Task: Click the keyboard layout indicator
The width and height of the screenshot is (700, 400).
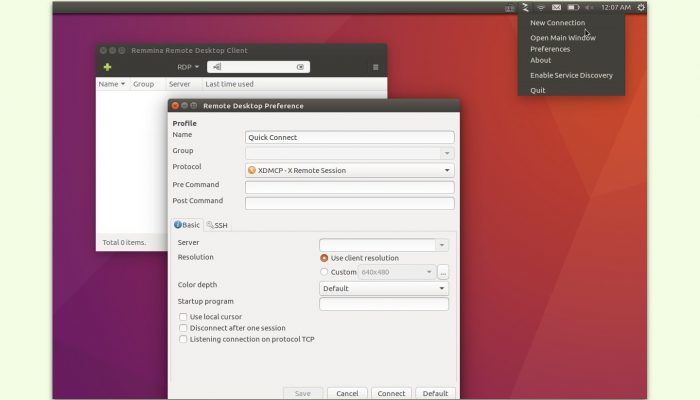Action: pyautogui.click(x=509, y=8)
